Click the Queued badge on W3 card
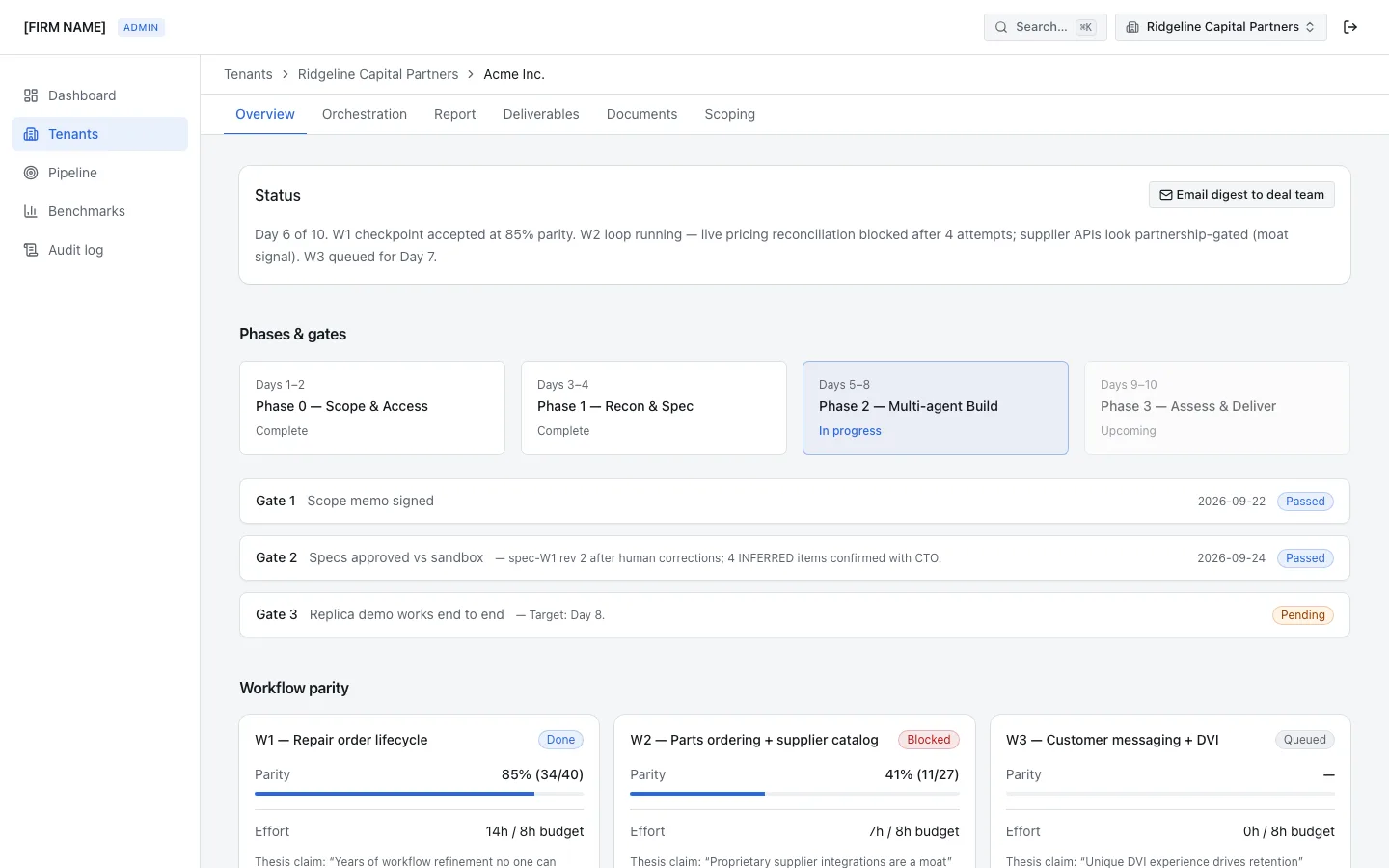This screenshot has height=868, width=1389. pyautogui.click(x=1305, y=740)
